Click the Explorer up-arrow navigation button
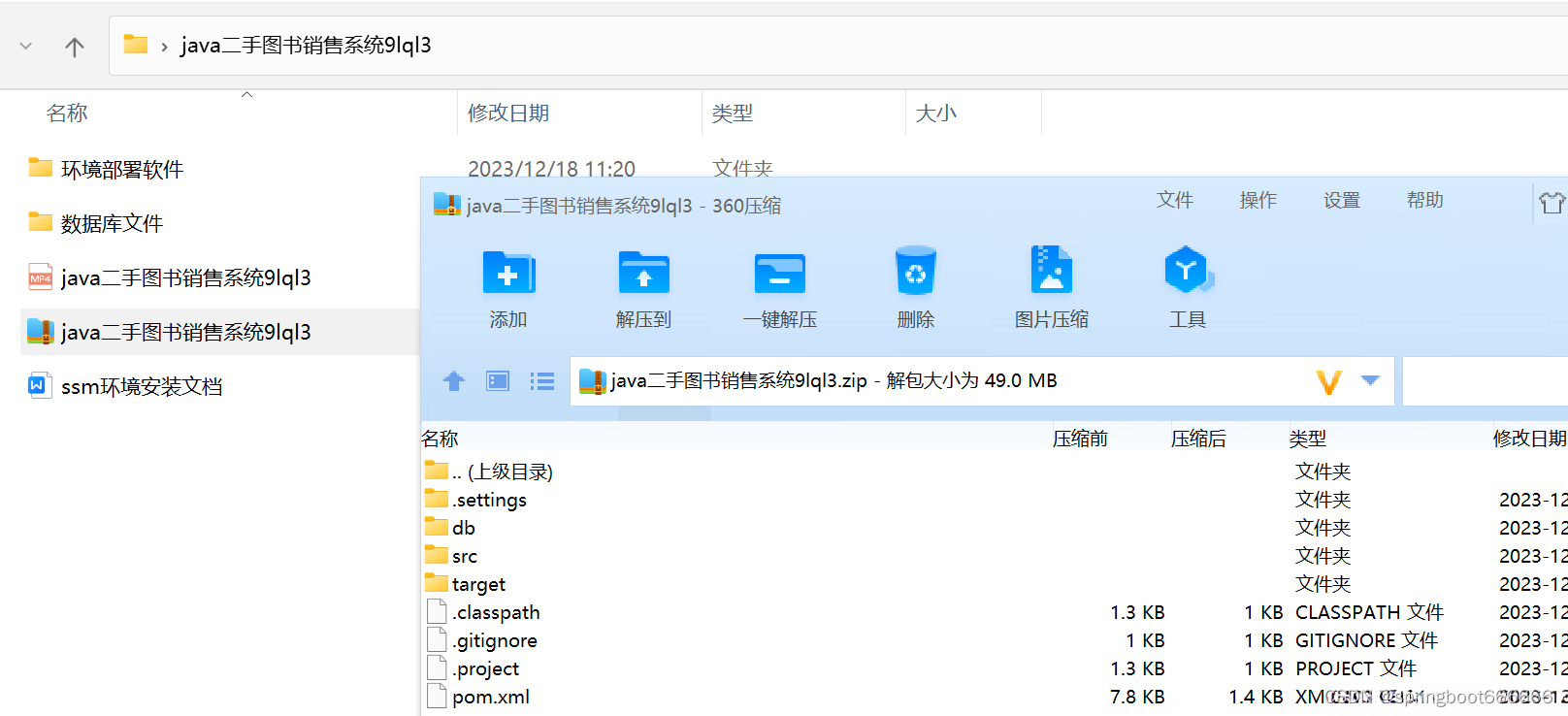Image resolution: width=1568 pixels, height=716 pixels. tap(75, 46)
